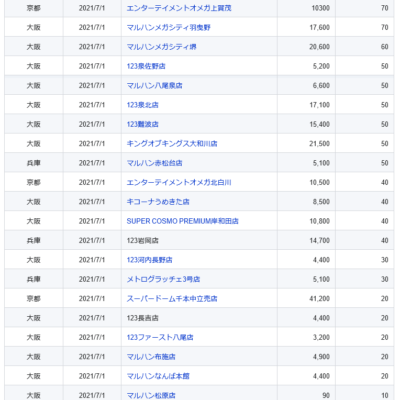Click value 90 in マルハン松原店 row
This screenshot has height=400, width=400.
[x=326, y=395]
